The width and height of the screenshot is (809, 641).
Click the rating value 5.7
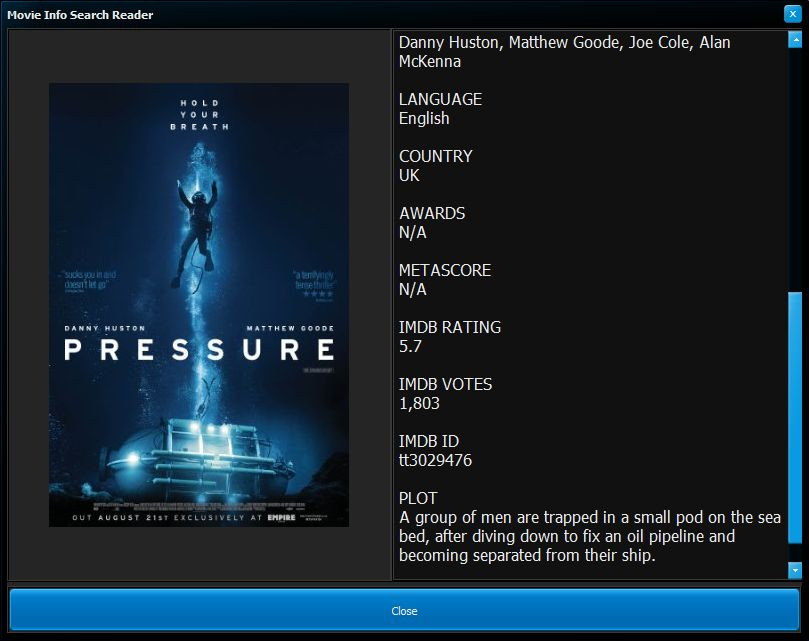[410, 346]
